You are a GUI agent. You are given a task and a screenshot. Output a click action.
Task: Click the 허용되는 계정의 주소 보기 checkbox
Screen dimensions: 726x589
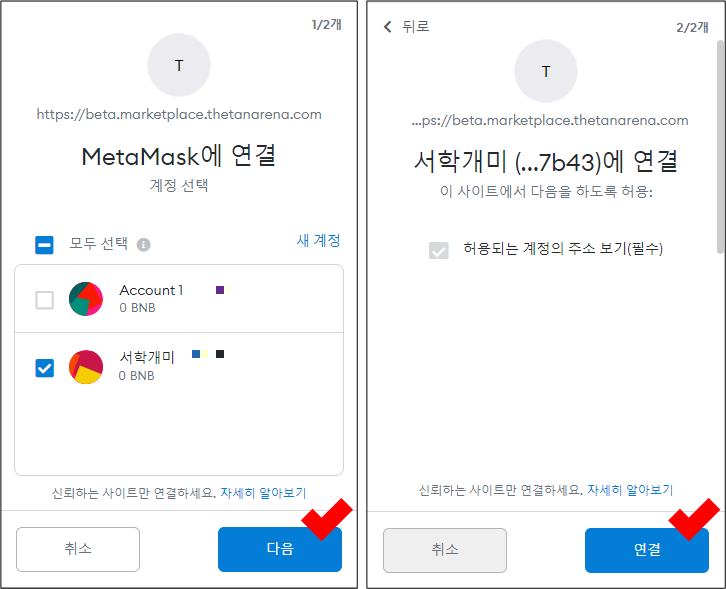(439, 249)
